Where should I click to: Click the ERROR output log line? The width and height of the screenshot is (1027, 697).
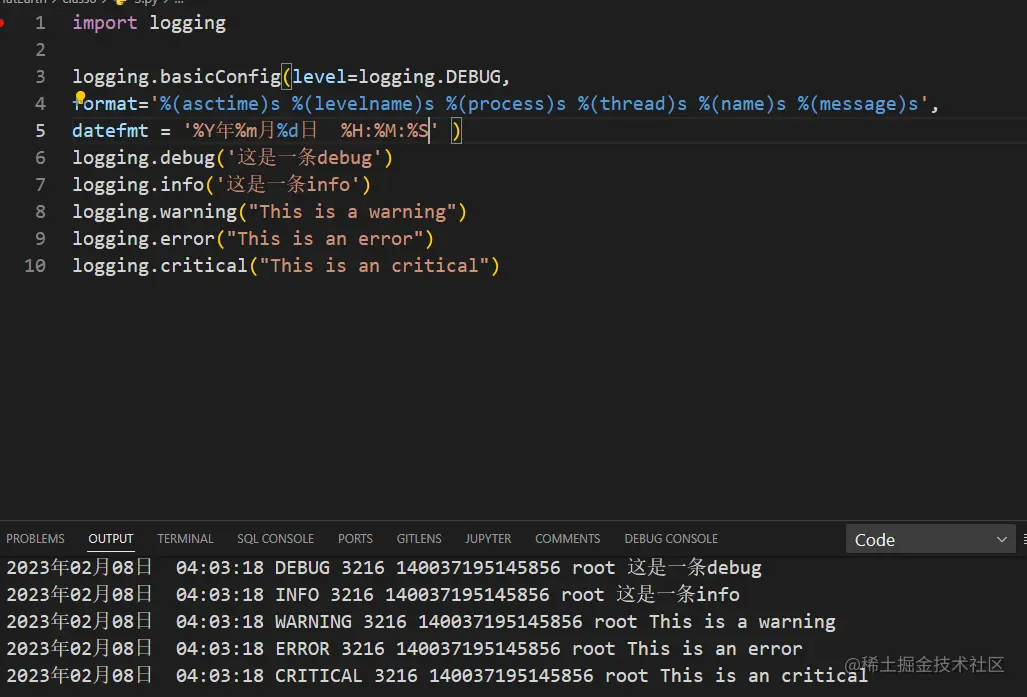pos(404,648)
